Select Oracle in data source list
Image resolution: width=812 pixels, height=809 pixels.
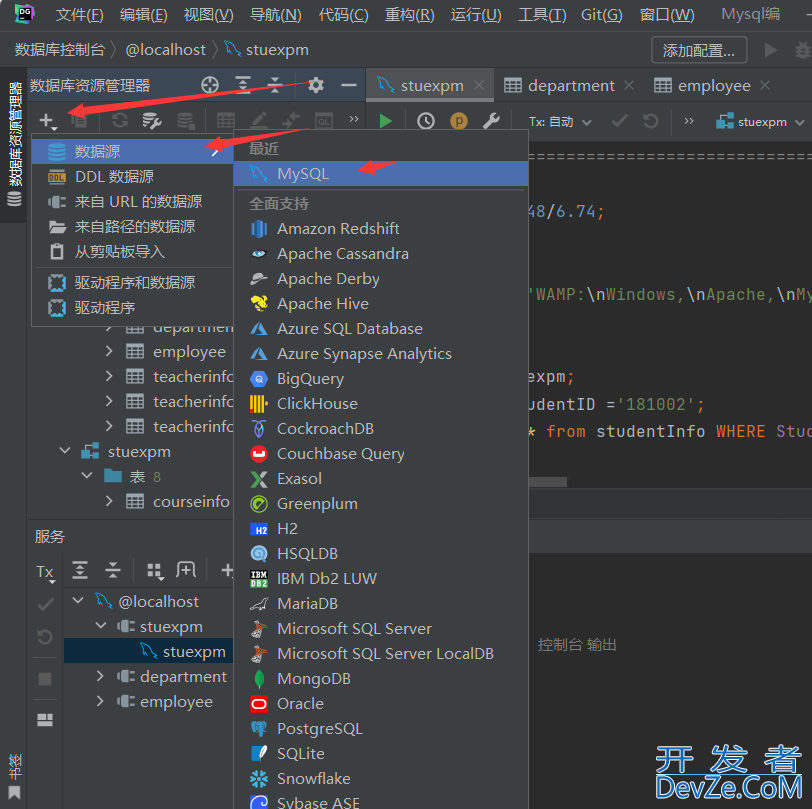(381, 704)
